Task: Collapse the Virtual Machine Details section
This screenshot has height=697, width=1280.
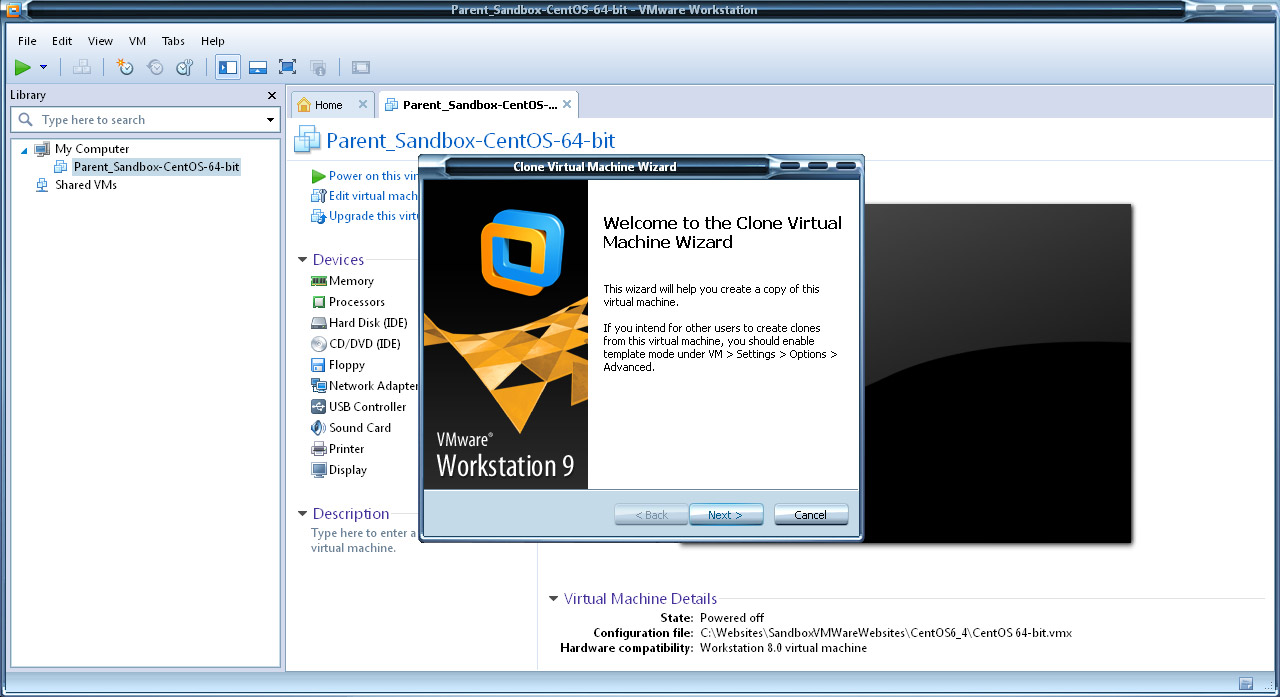Action: click(554, 599)
